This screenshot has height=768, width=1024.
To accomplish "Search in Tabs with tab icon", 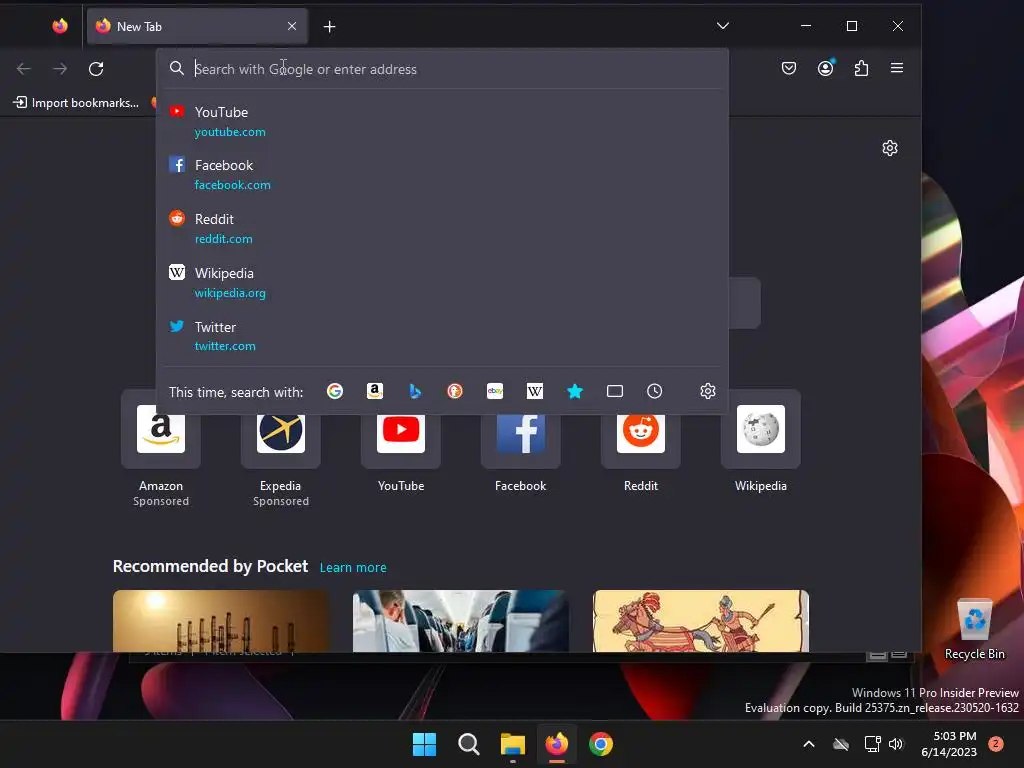I will pyautogui.click(x=615, y=391).
